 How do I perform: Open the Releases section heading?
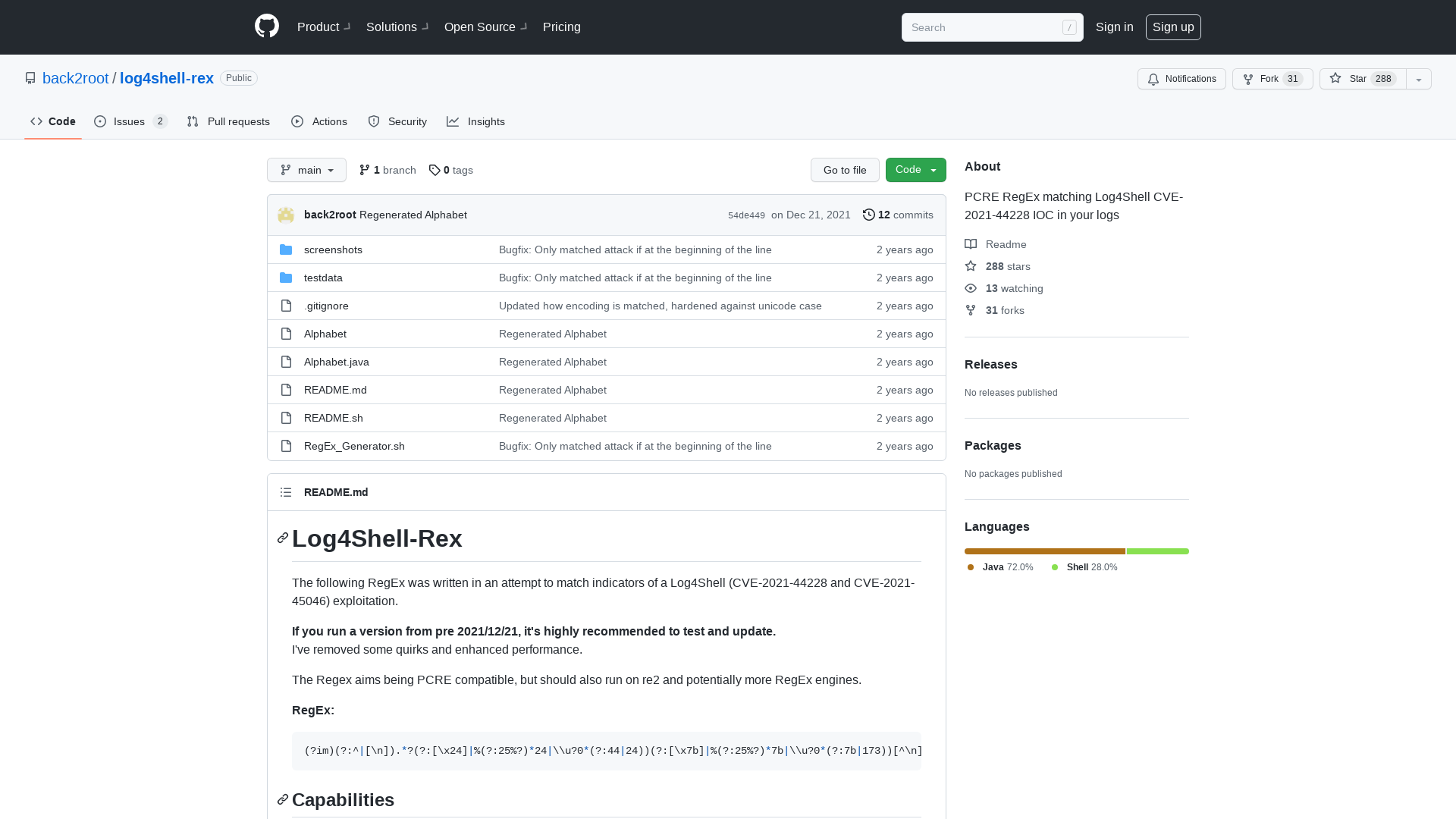[x=991, y=364]
